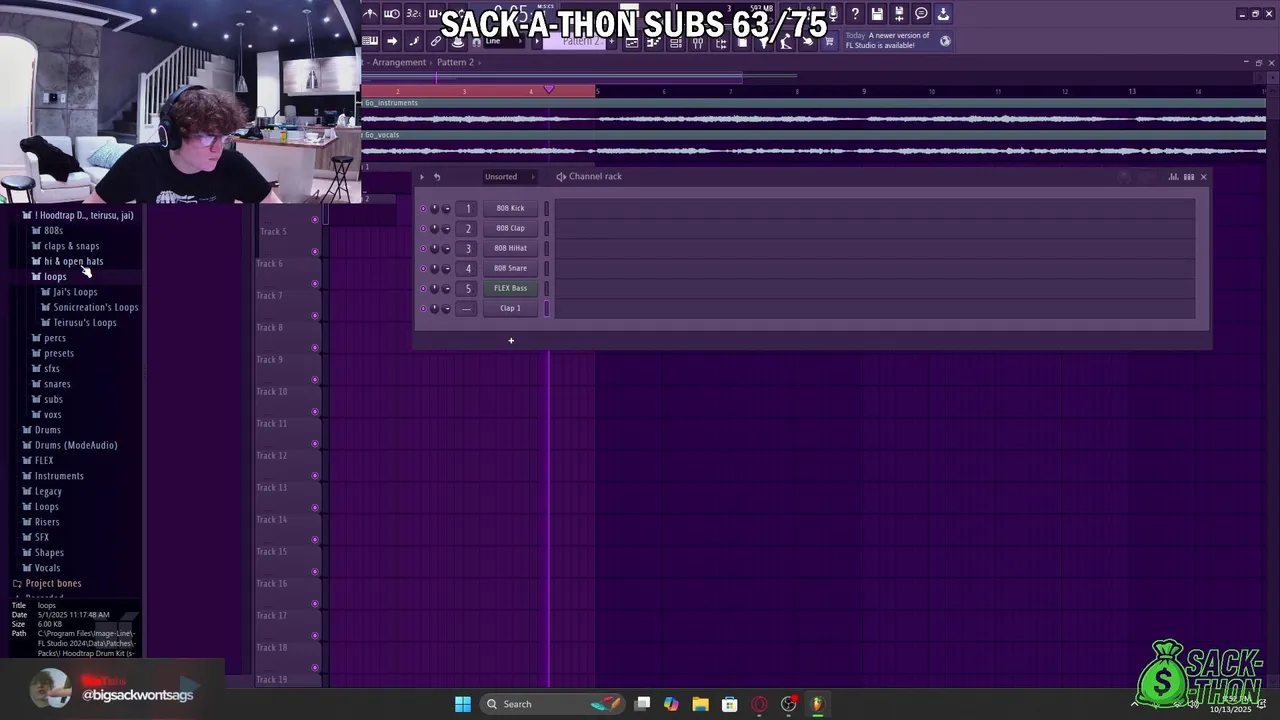Open the help question mark icon
The height and width of the screenshot is (720, 1280).
point(855,14)
